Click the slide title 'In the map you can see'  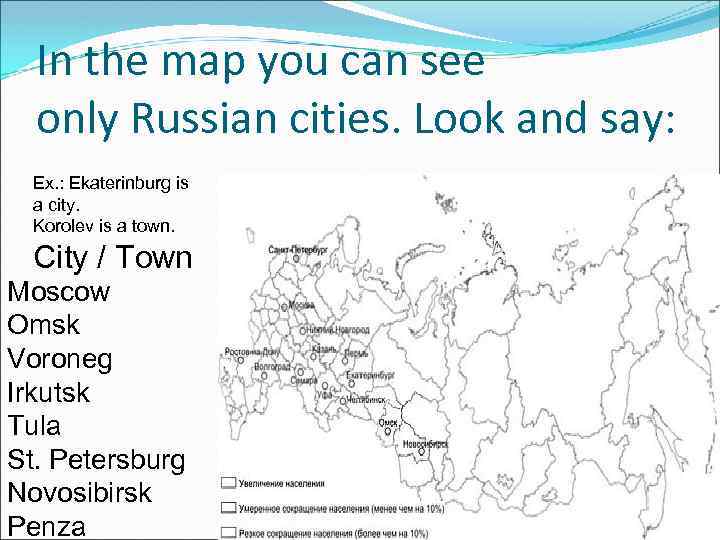[261, 61]
